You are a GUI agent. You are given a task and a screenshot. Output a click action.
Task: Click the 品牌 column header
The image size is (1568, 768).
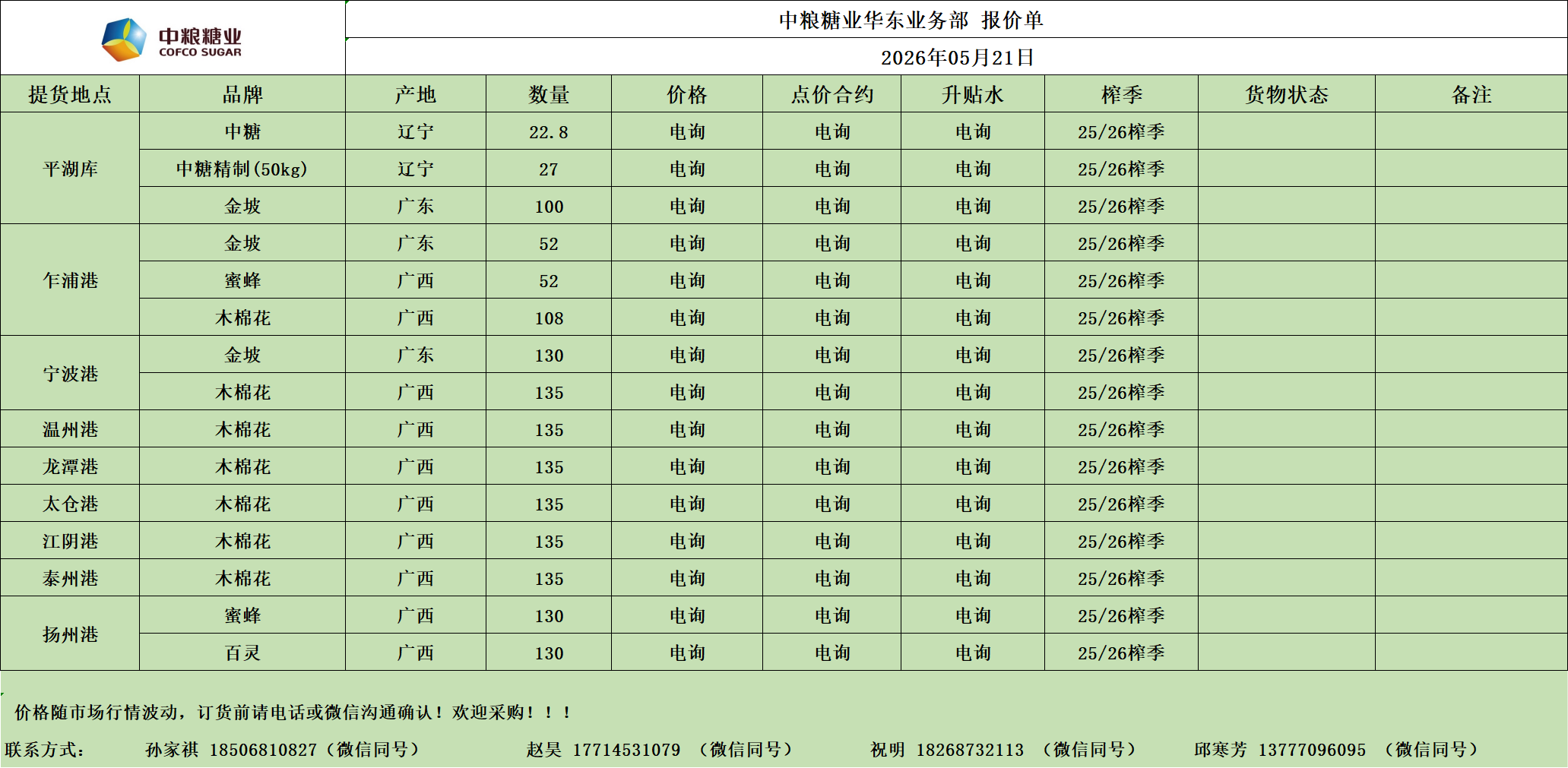[x=242, y=94]
